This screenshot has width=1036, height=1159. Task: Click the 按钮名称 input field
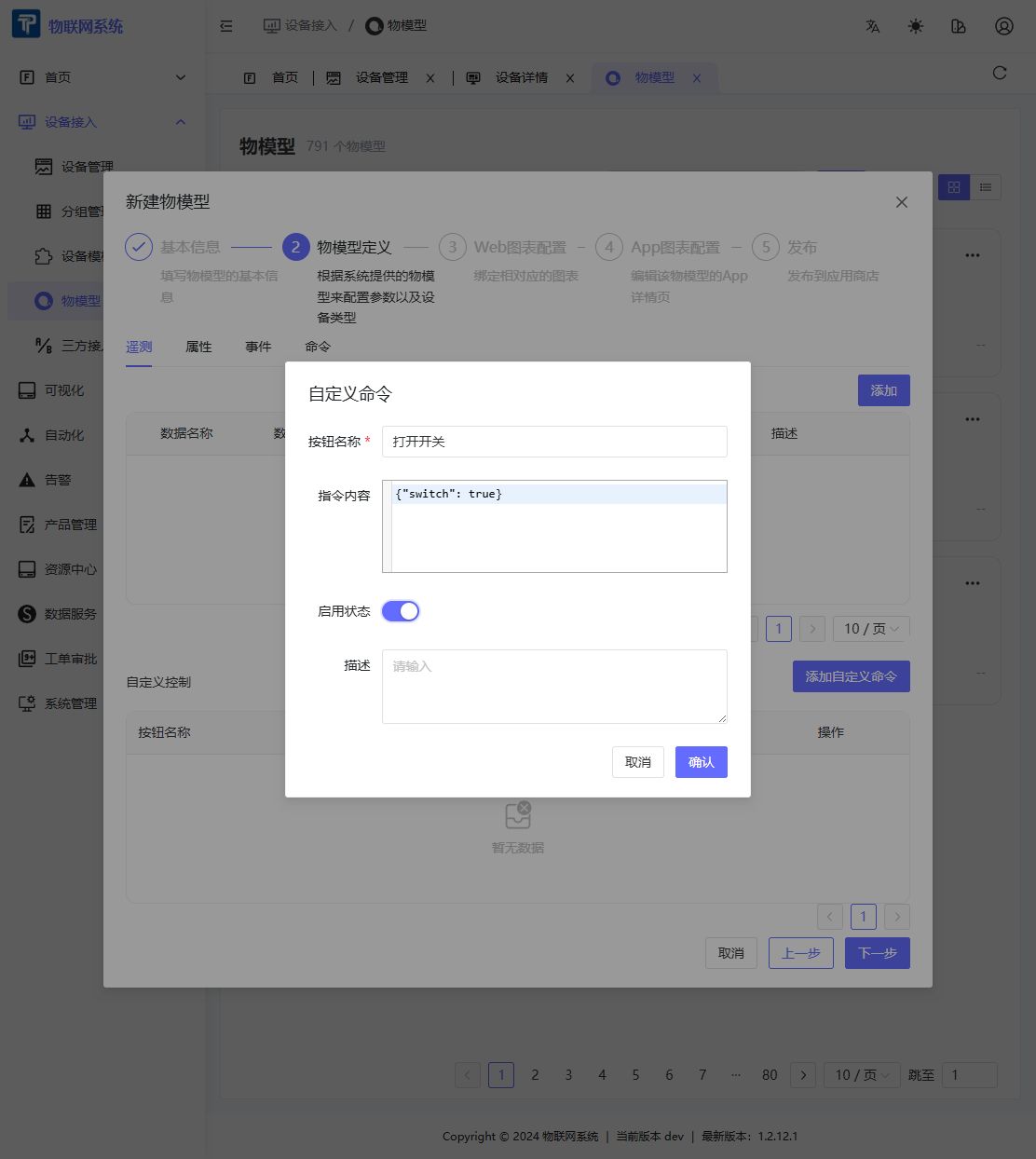(x=554, y=442)
